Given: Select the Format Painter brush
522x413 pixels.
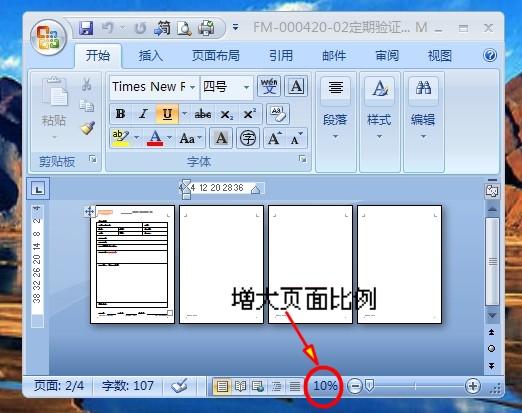Looking at the screenshot, I should pos(88,128).
